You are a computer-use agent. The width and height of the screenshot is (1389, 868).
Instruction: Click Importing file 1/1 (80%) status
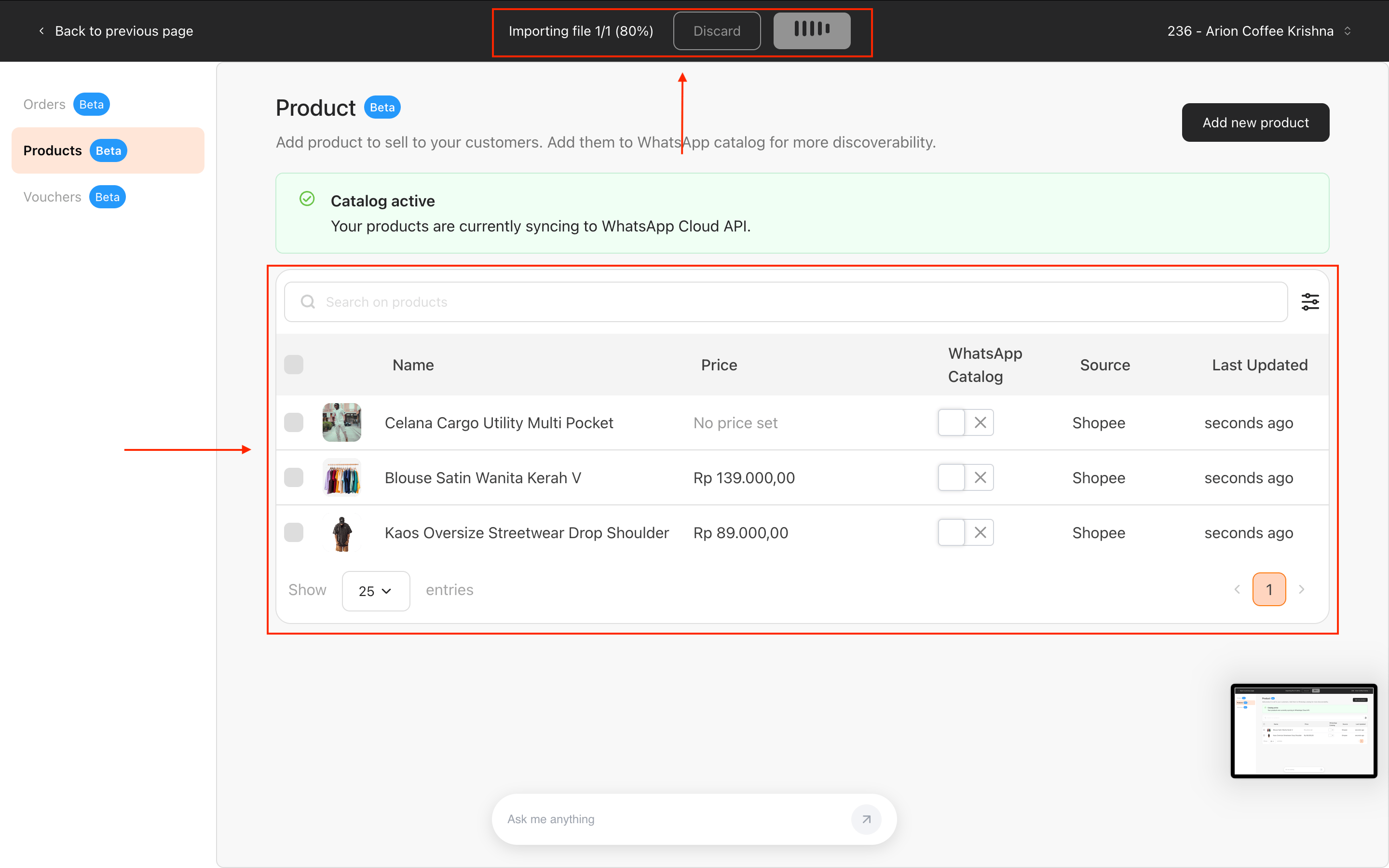click(581, 31)
